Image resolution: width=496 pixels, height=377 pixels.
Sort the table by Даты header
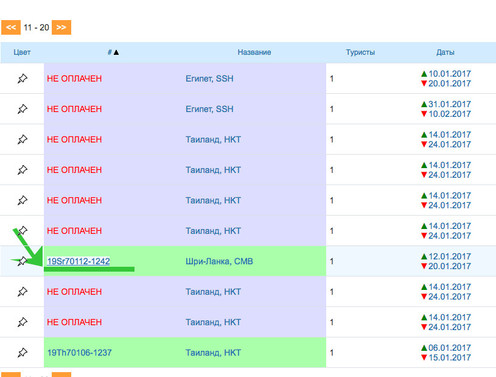coord(445,52)
